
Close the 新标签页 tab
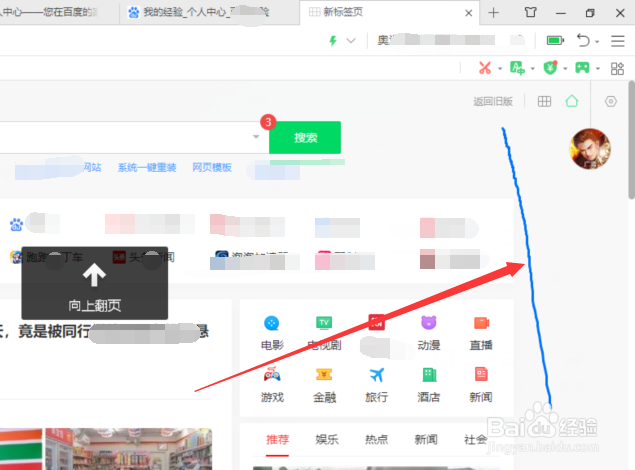(x=469, y=13)
